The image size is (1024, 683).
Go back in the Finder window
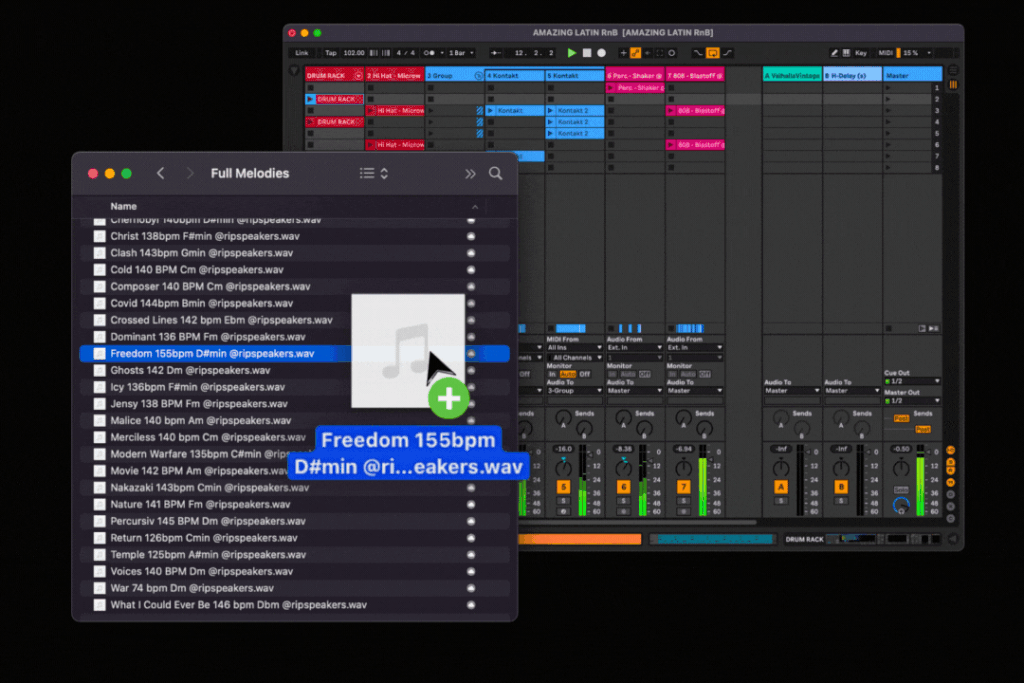[x=161, y=173]
